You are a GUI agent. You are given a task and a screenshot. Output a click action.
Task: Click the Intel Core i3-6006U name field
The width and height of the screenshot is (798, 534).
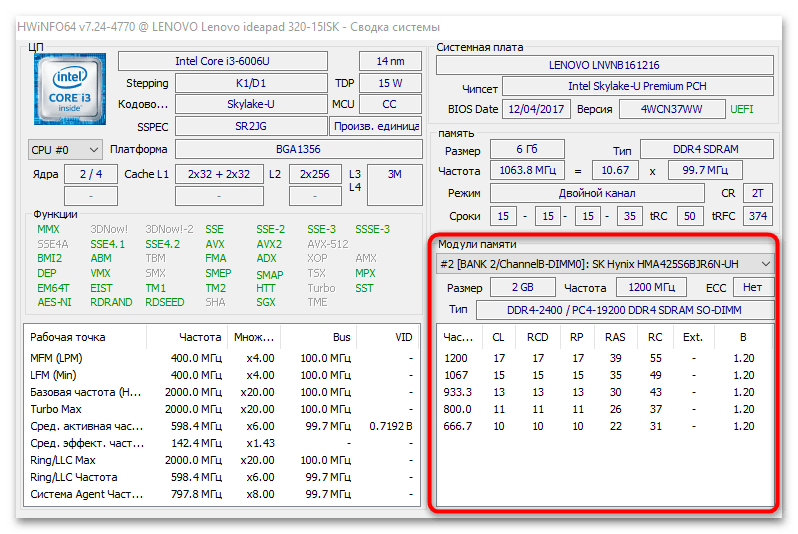pyautogui.click(x=222, y=61)
